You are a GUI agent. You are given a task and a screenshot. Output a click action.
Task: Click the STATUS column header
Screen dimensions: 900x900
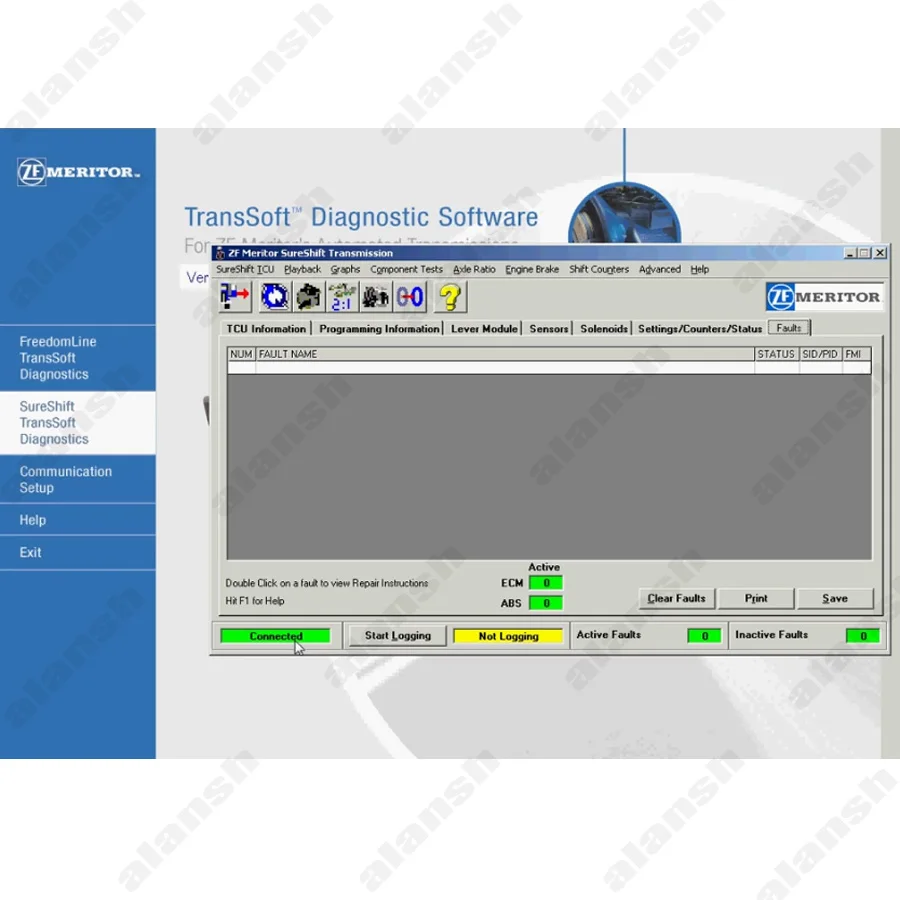[x=776, y=354]
